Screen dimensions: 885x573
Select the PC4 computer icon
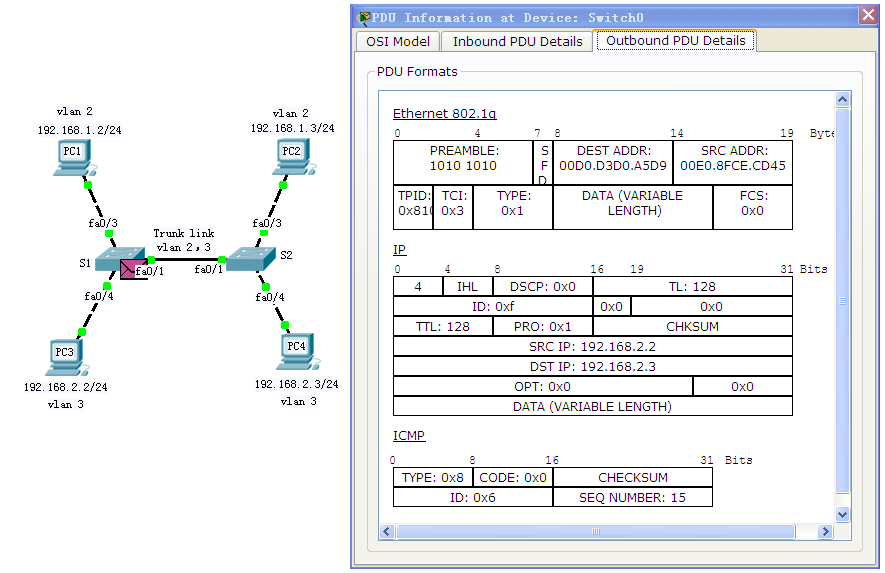297,349
